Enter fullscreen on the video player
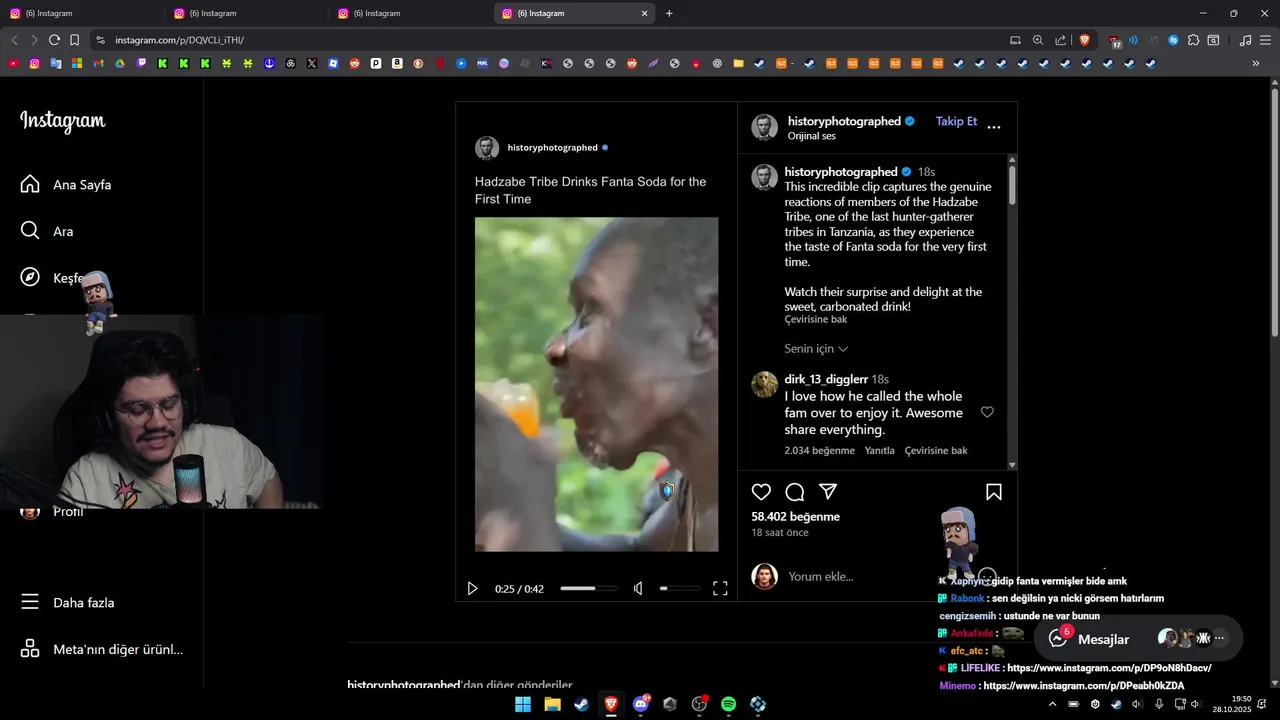Viewport: 1280px width, 720px height. click(x=720, y=589)
